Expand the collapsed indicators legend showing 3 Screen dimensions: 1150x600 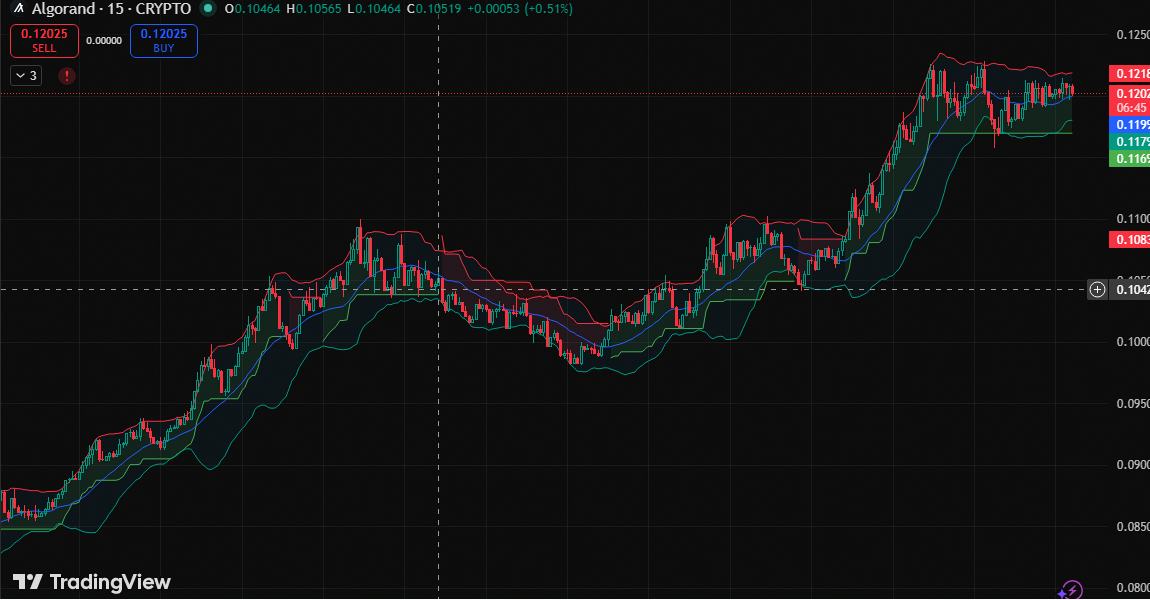26,76
